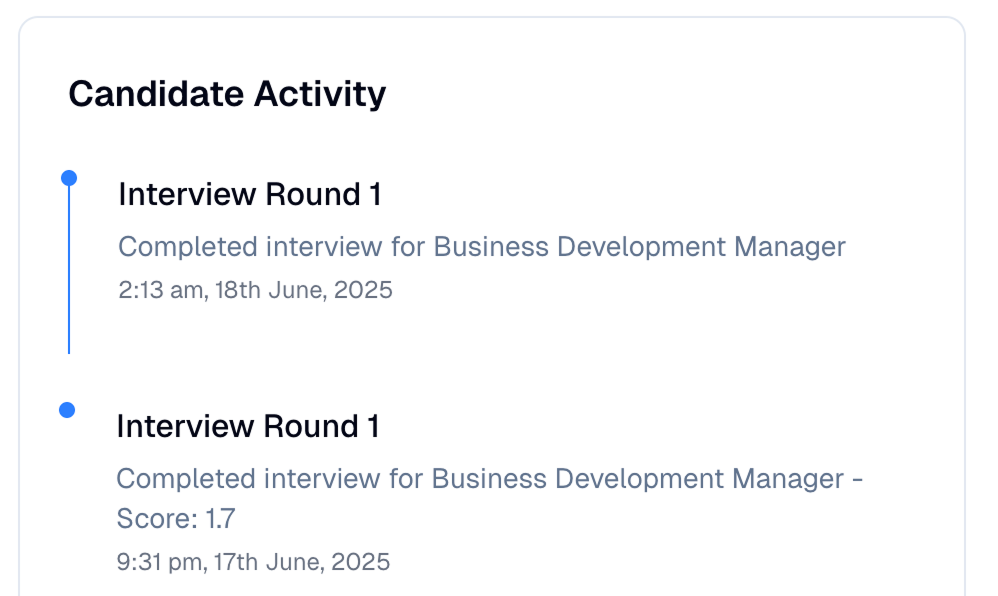
Task: Click the blue dot beside the 17th June entry
Action: point(67,410)
